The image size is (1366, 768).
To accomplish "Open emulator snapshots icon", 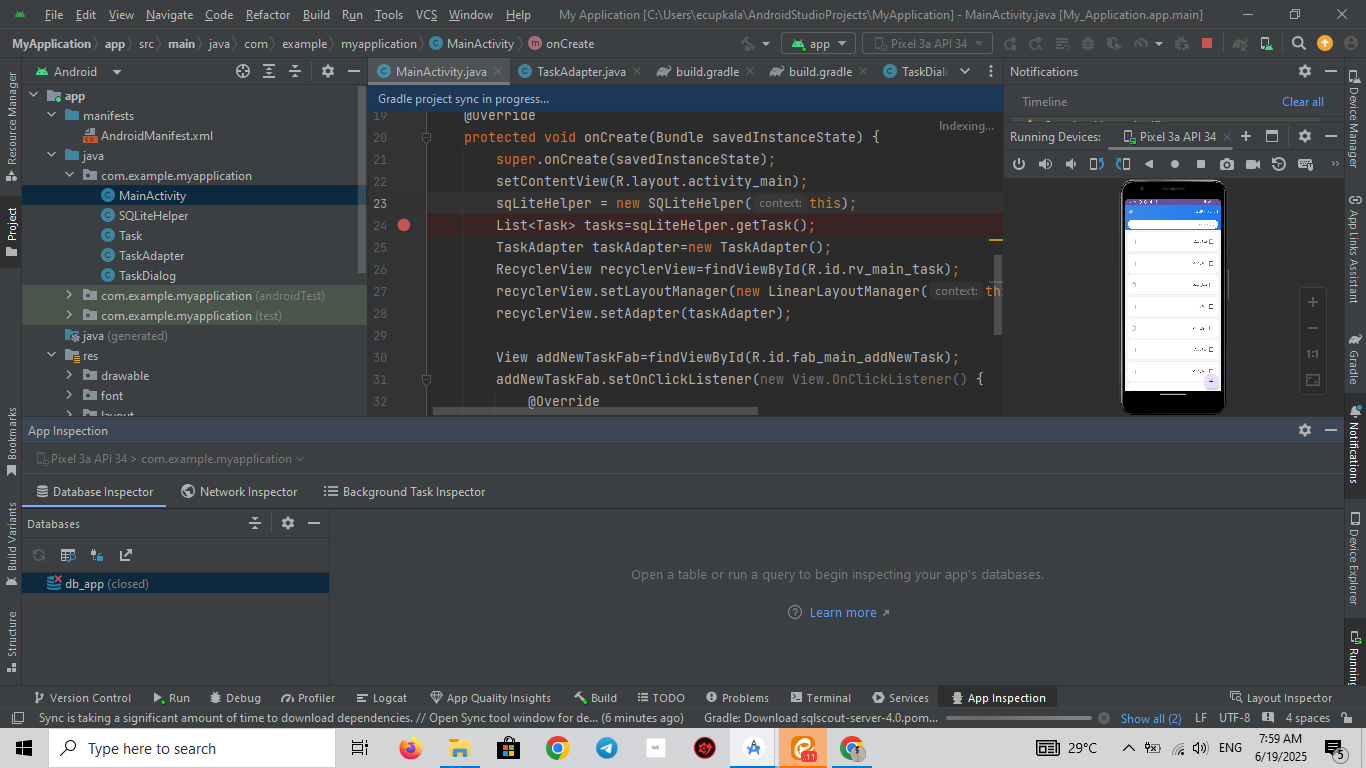I will [x=1279, y=164].
